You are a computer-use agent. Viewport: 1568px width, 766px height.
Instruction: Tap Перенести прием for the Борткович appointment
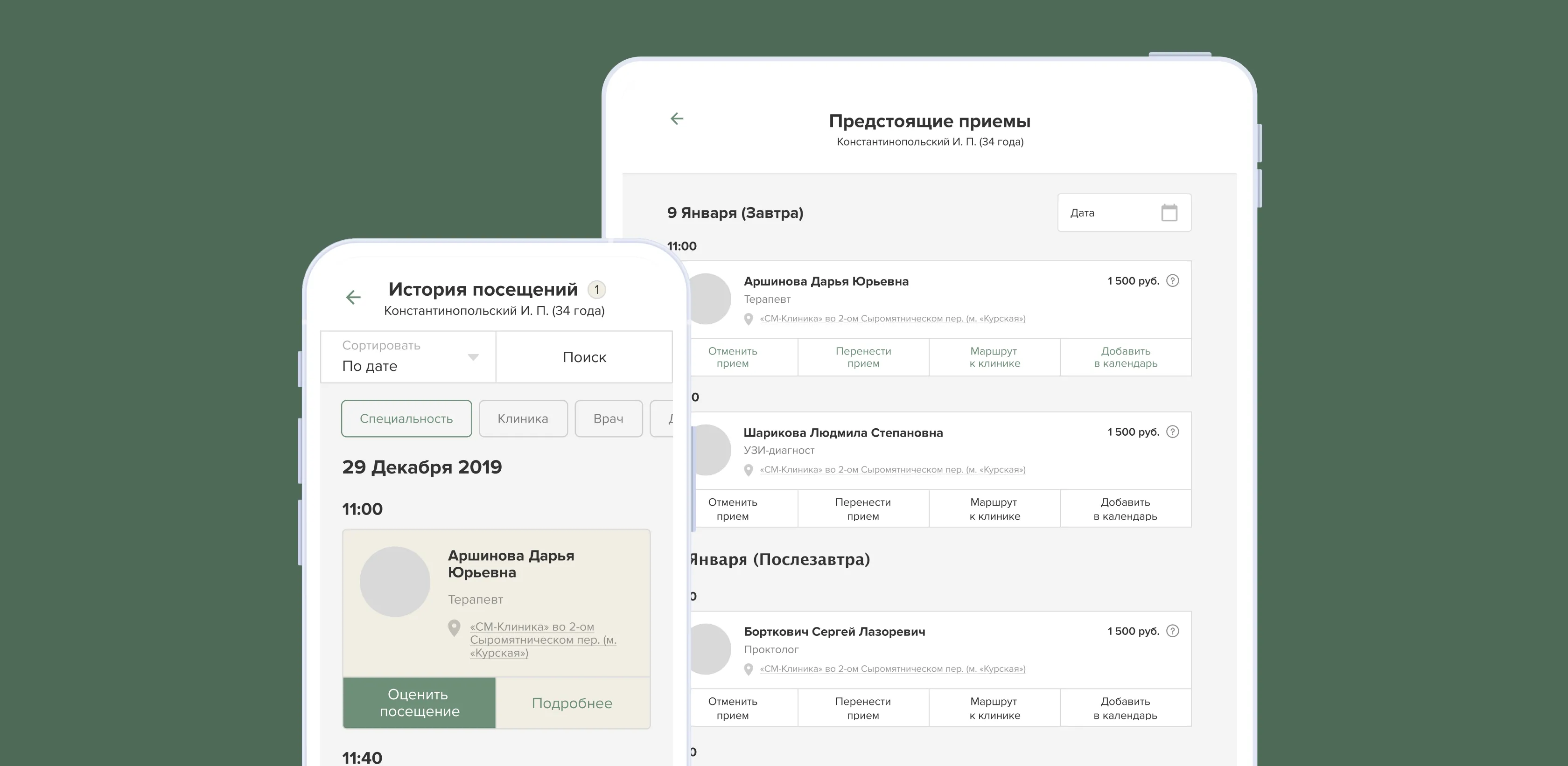863,708
